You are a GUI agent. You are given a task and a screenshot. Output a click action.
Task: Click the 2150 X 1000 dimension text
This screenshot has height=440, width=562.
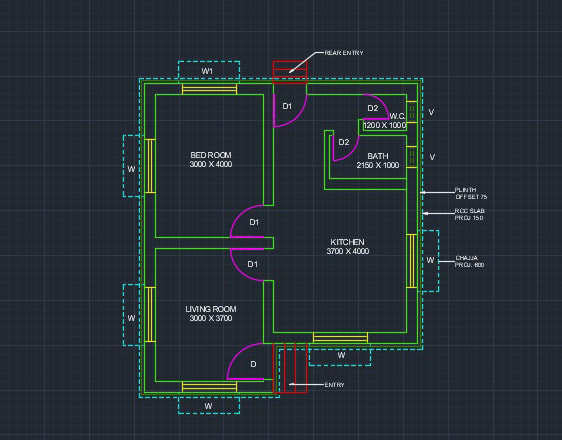tap(378, 165)
